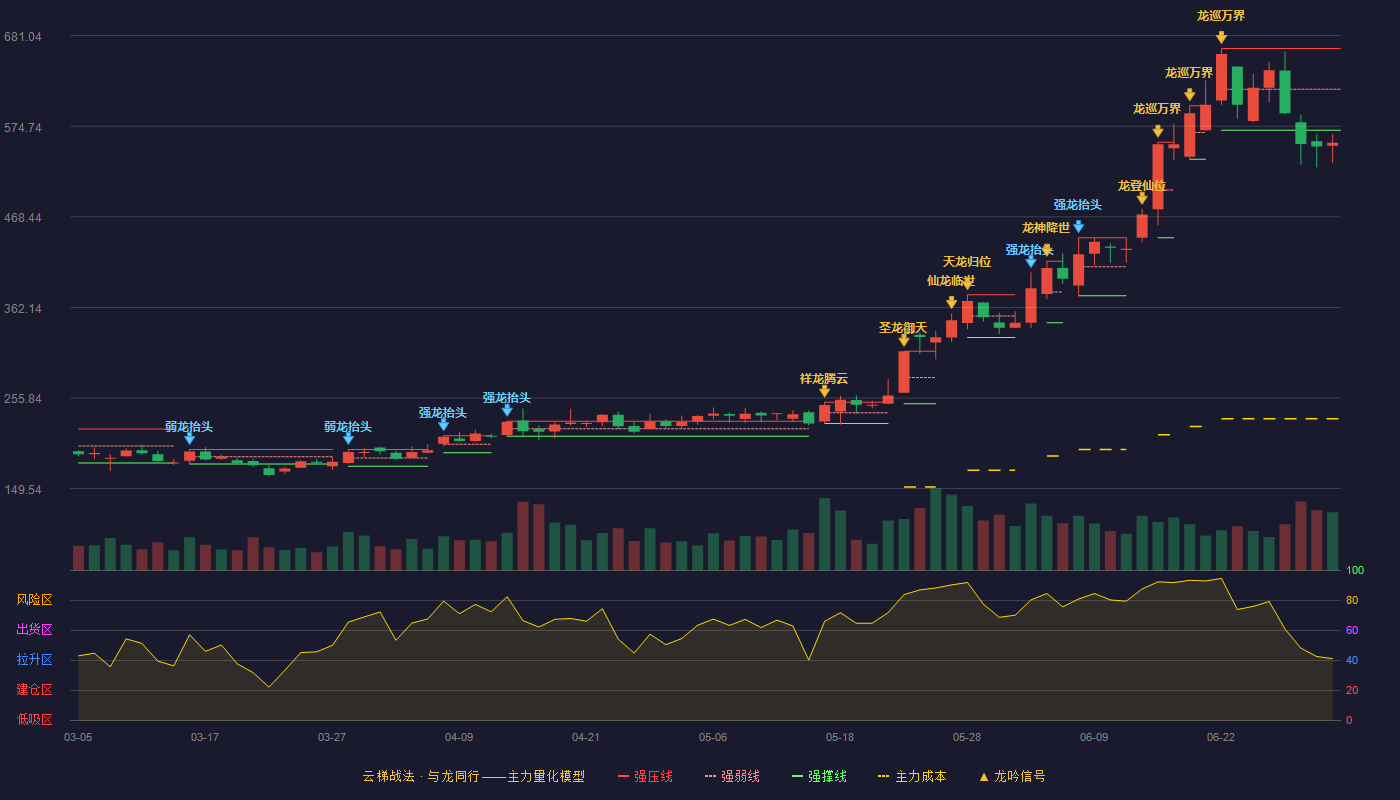Click the 03-05 date label
The width and height of the screenshot is (1400, 800).
click(78, 737)
